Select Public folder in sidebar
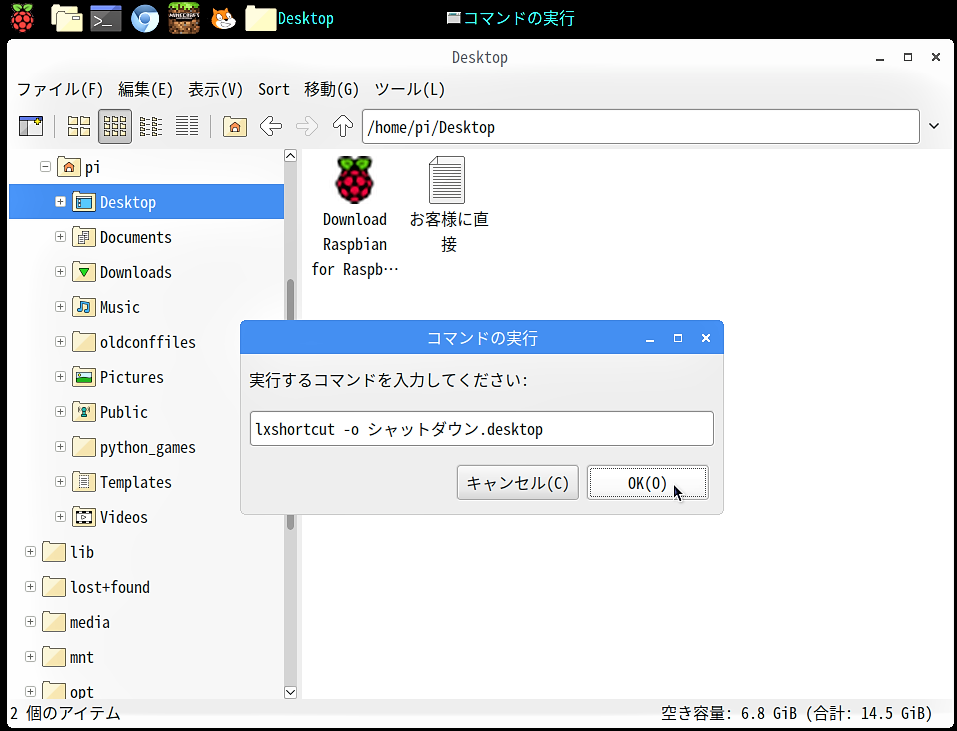Image resolution: width=957 pixels, height=731 pixels. click(x=110, y=412)
